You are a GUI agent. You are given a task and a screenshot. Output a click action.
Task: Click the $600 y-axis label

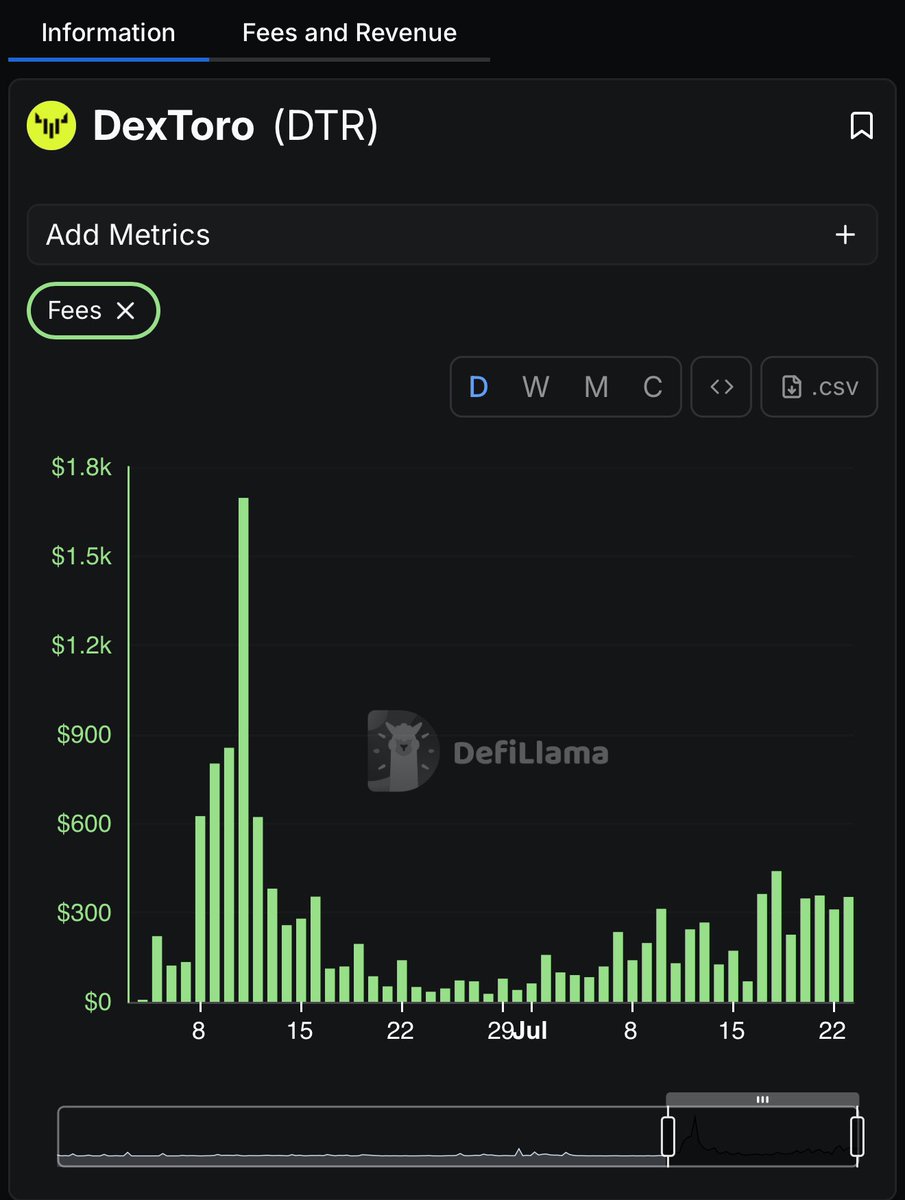(x=85, y=824)
